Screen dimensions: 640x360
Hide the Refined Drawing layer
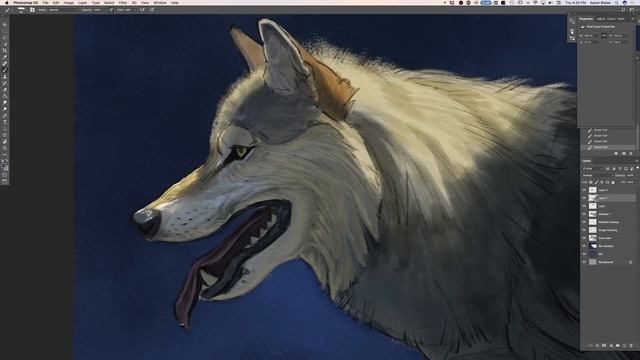(x=584, y=222)
